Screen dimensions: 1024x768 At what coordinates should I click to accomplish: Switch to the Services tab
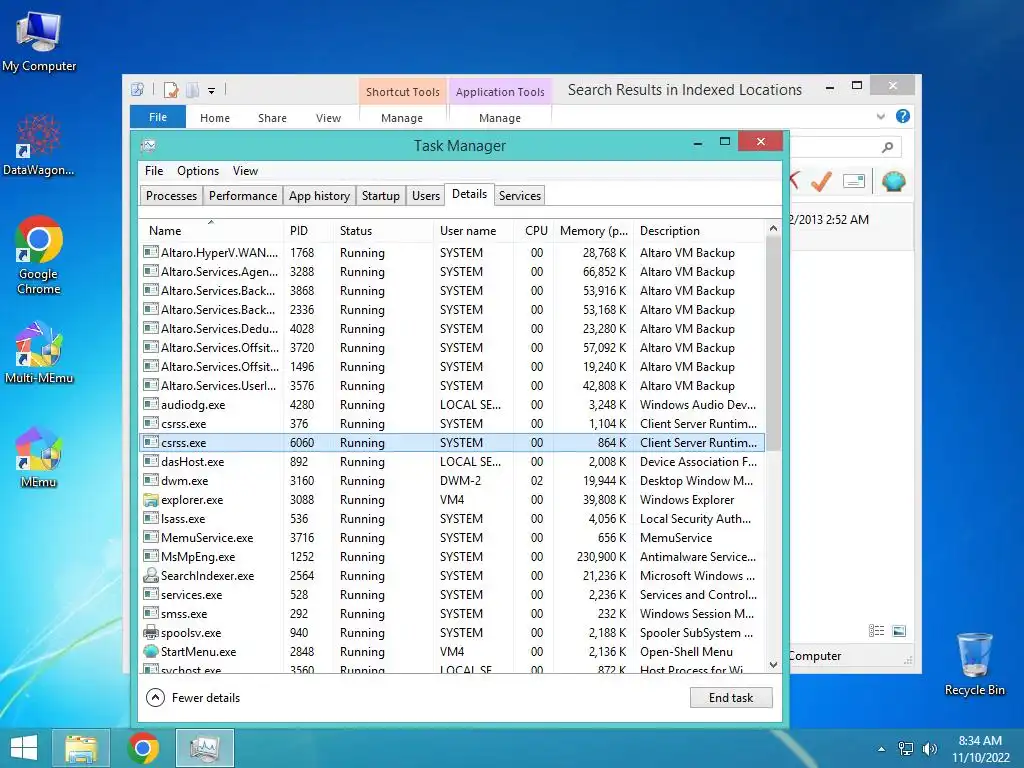click(x=520, y=196)
